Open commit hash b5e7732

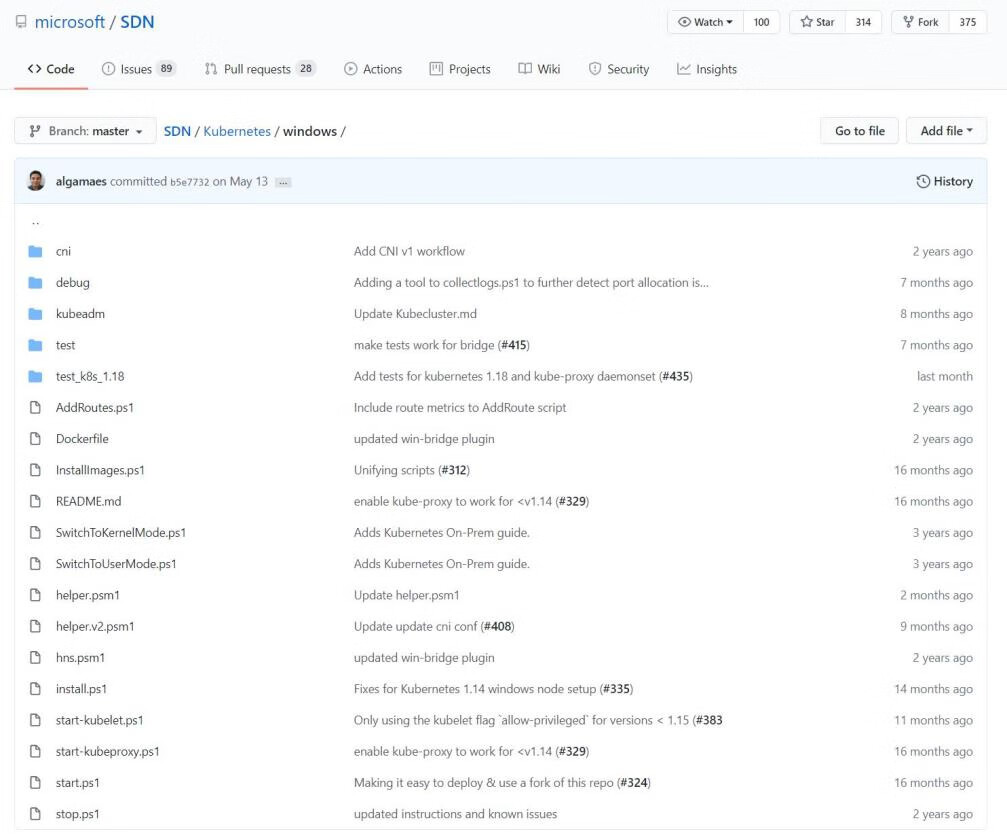tap(190, 182)
